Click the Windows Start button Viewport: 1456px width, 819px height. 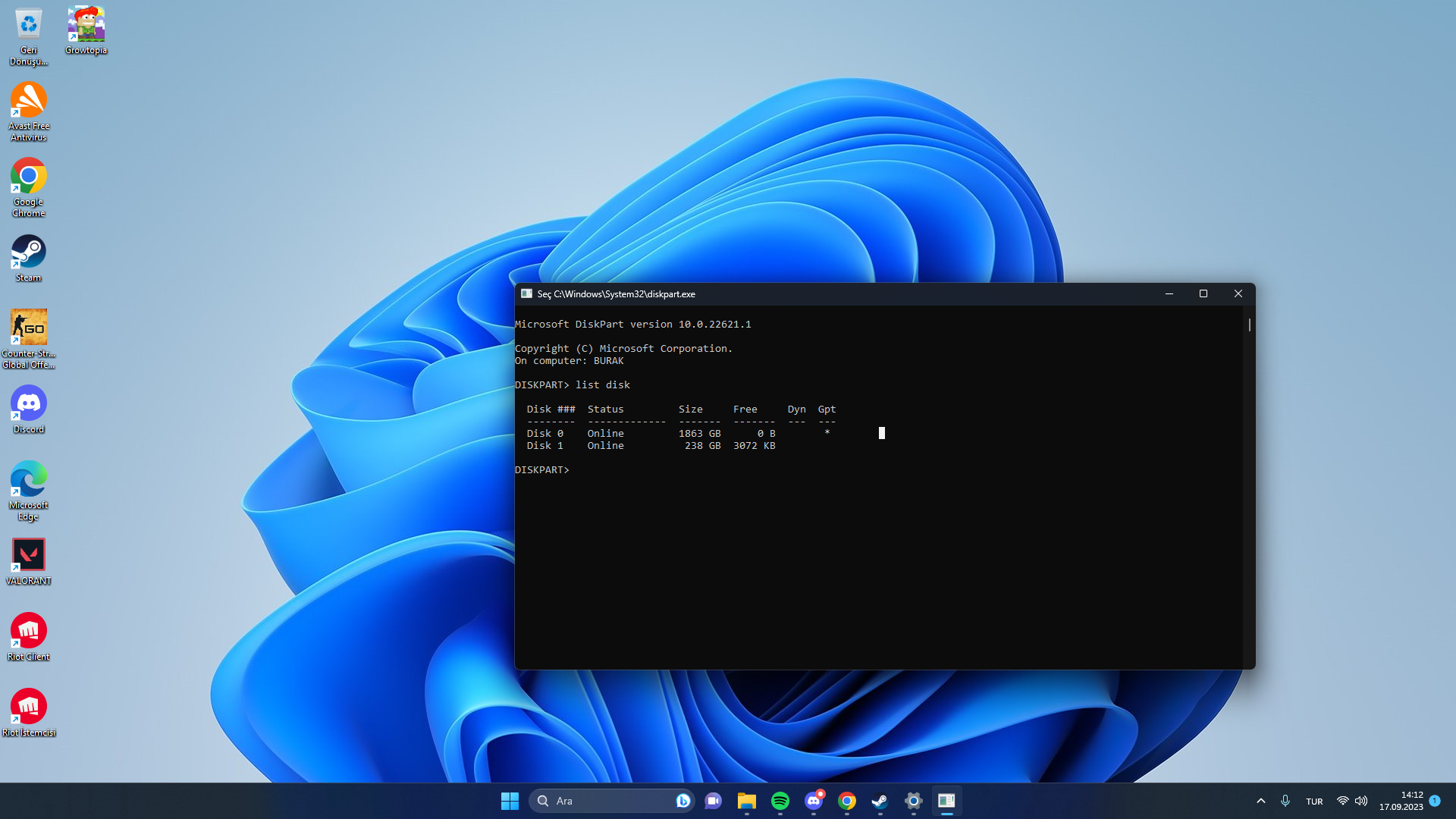[510, 801]
